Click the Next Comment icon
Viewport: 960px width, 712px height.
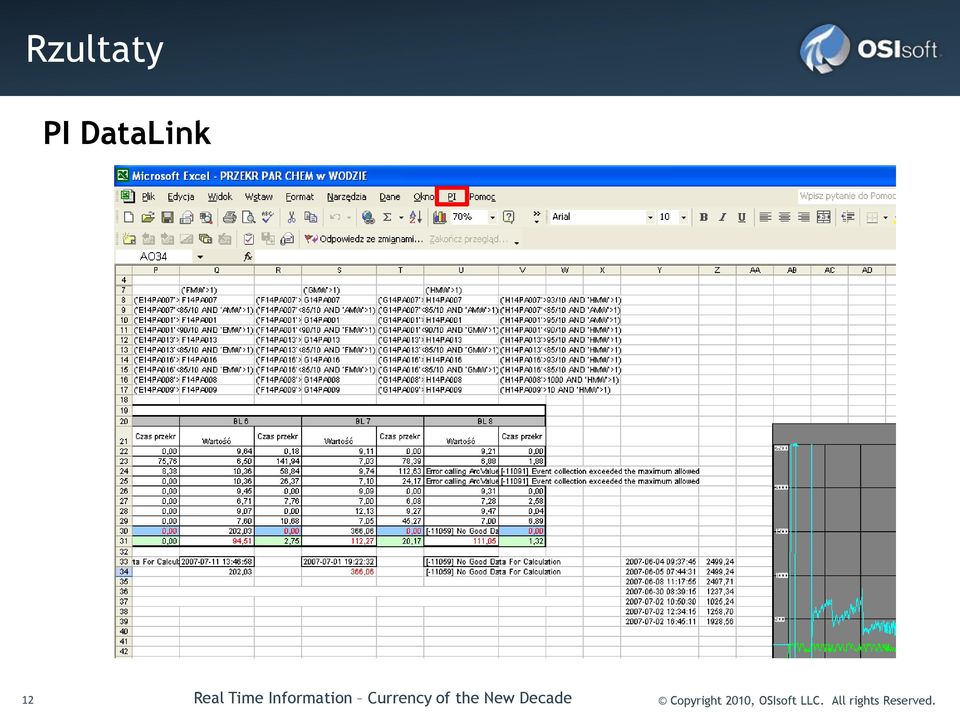(x=167, y=239)
